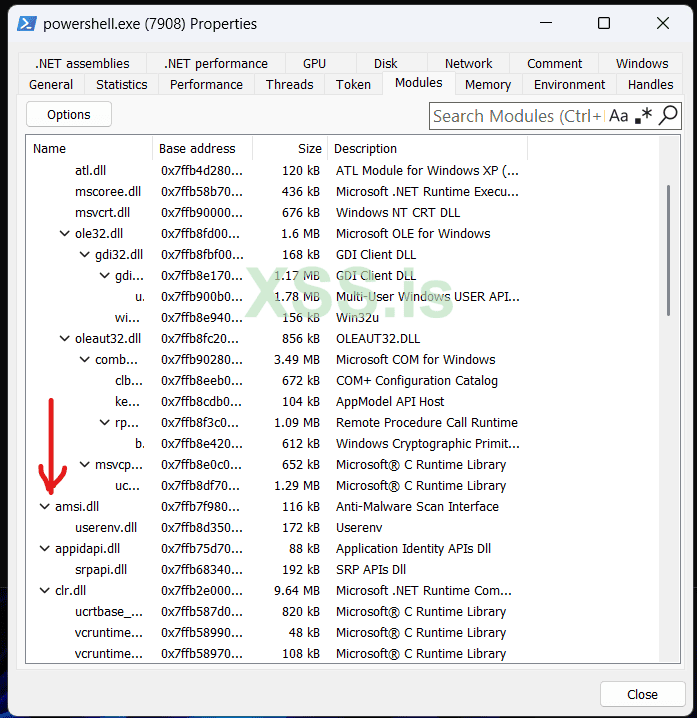The width and height of the screenshot is (697, 718).
Task: Open the Performance tab
Action: point(206,85)
